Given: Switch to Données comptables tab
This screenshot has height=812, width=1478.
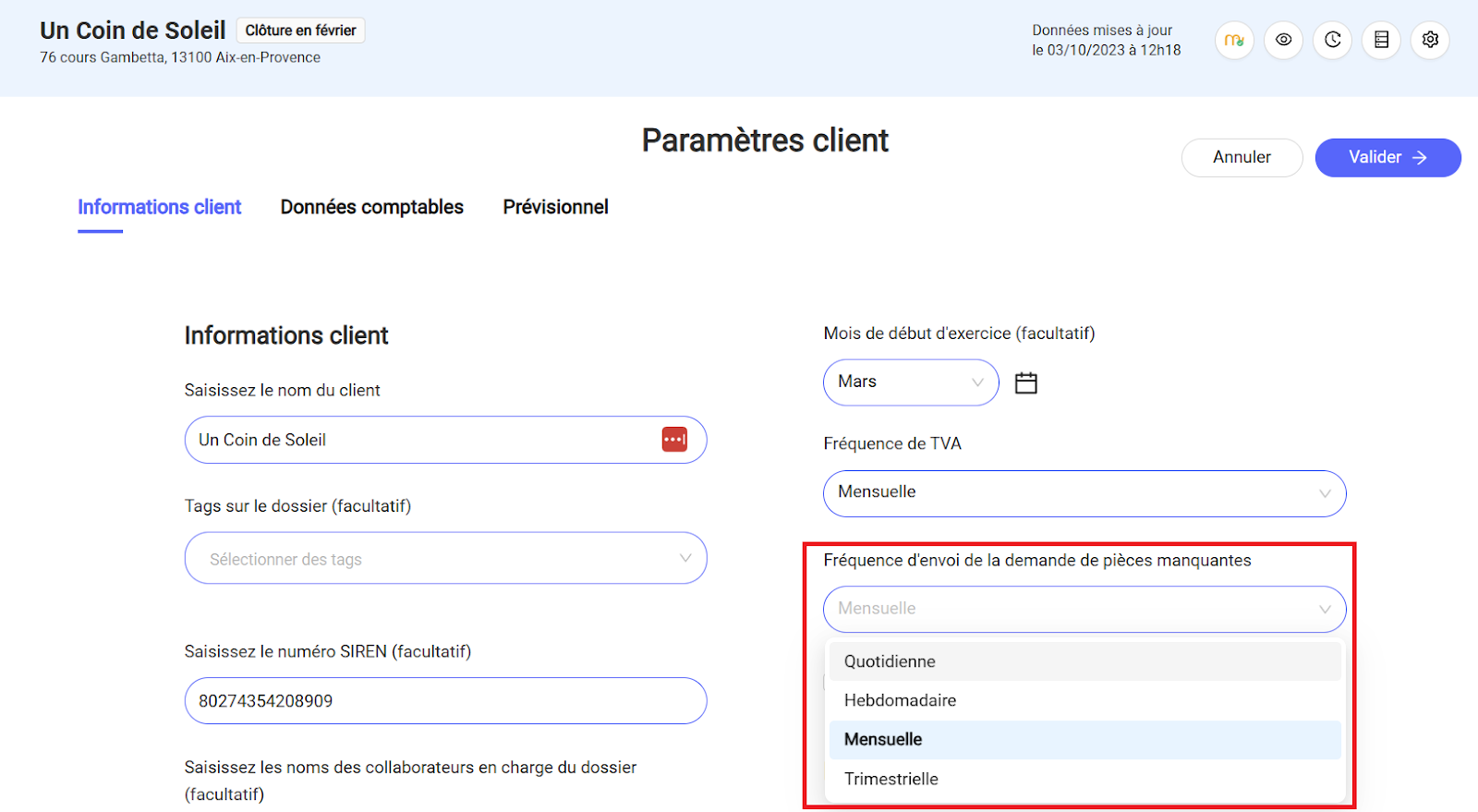Looking at the screenshot, I should click(371, 207).
